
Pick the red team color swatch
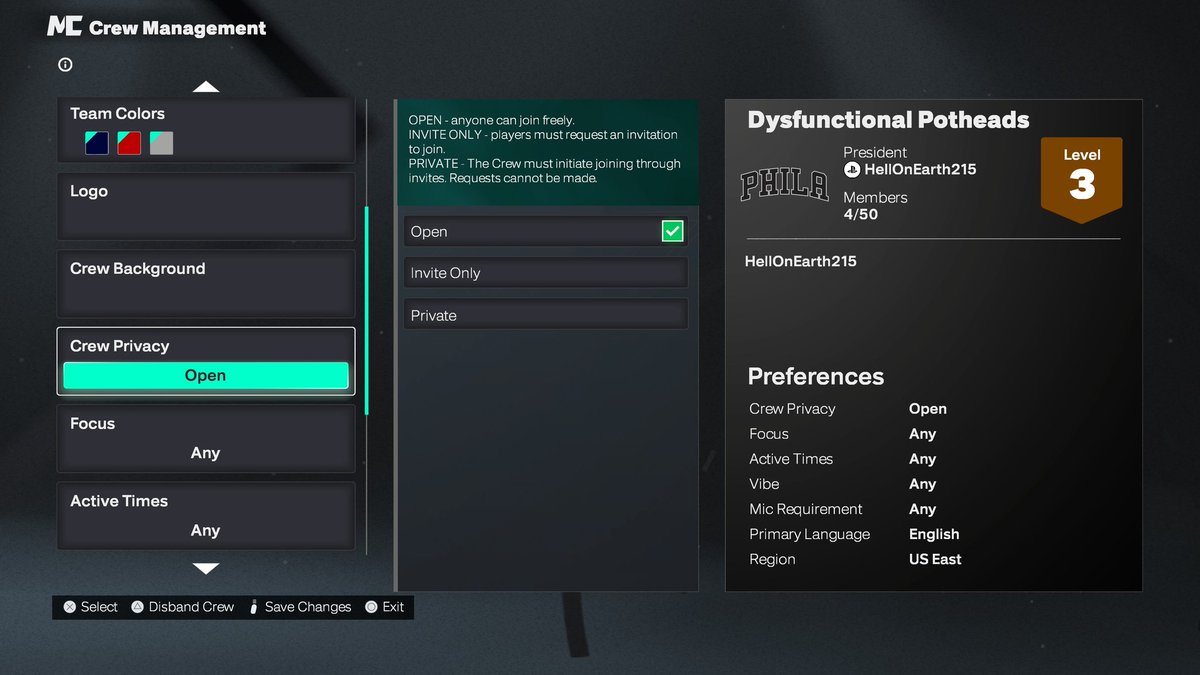[x=129, y=143]
